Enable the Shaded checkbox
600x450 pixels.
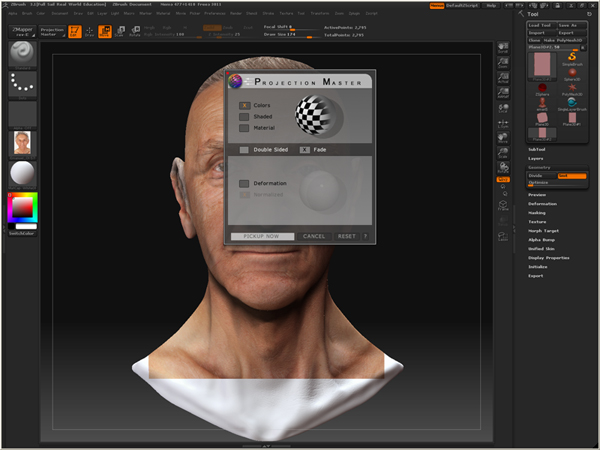(x=244, y=116)
